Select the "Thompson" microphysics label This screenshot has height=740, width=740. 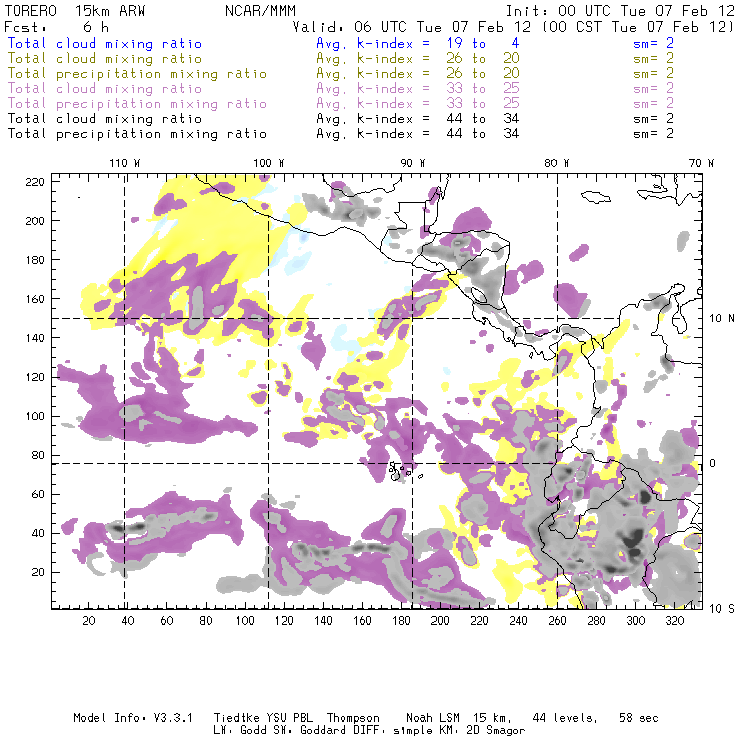point(353,718)
